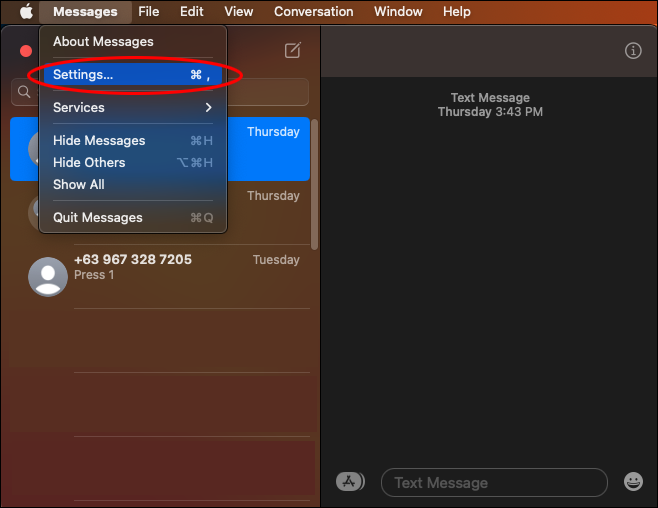Open the Messages menu bar item
The width and height of the screenshot is (658, 508).
tap(85, 11)
